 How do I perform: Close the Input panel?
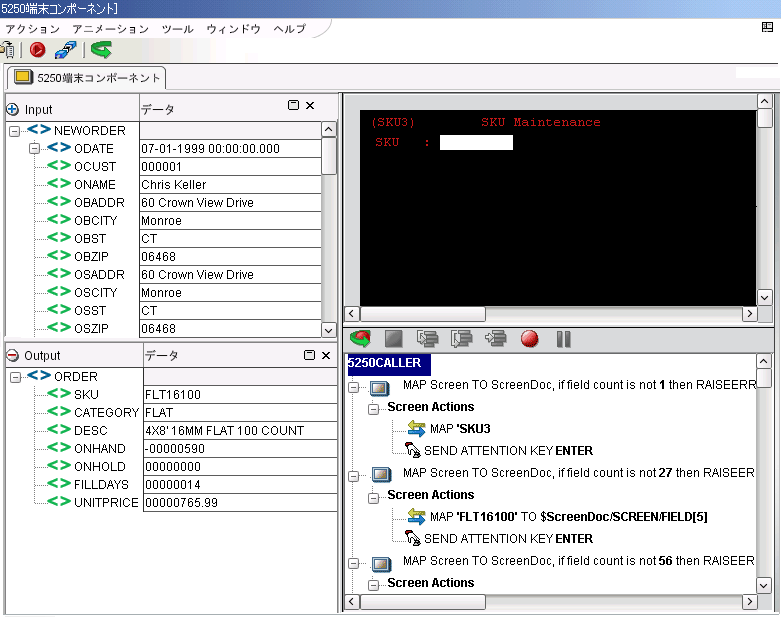click(x=310, y=105)
